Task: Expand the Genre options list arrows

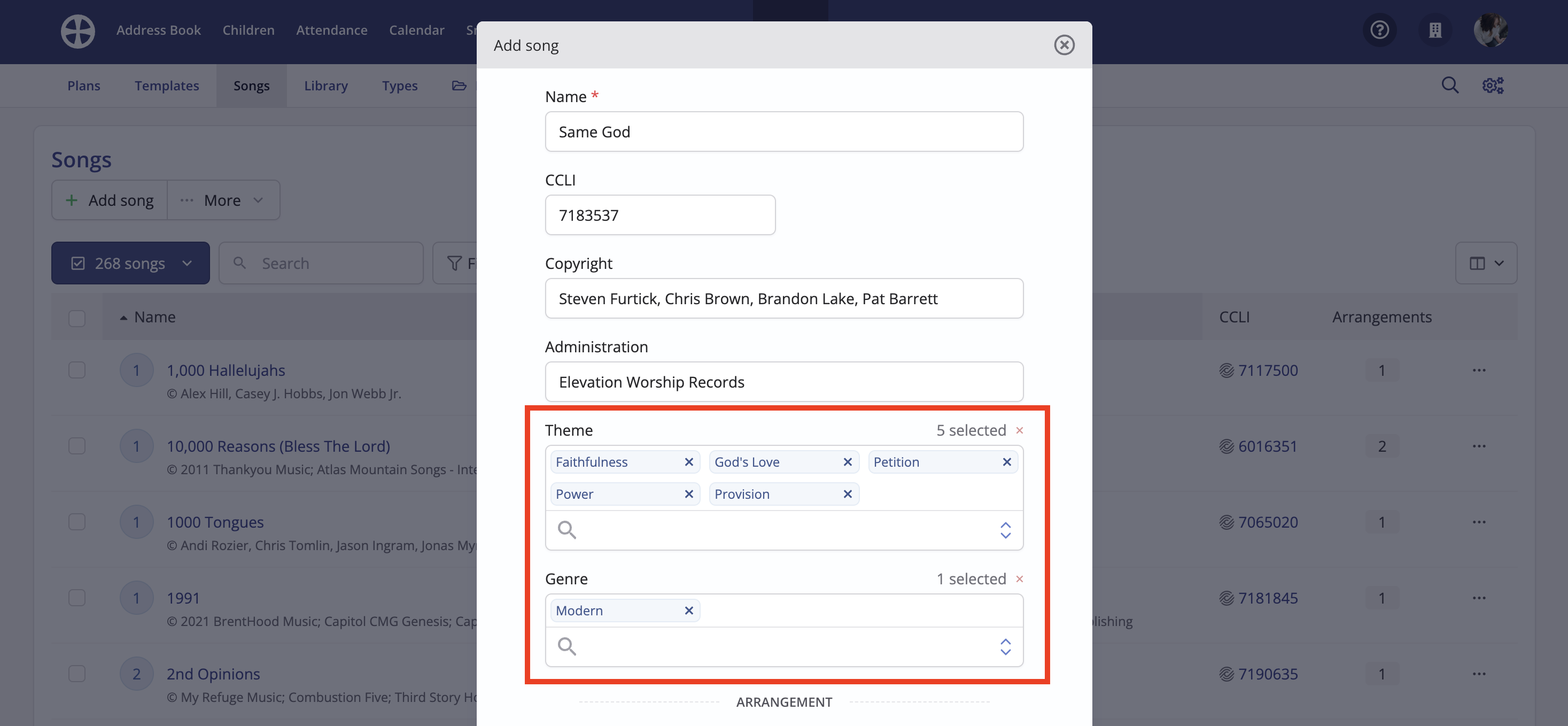Action: point(1005,647)
